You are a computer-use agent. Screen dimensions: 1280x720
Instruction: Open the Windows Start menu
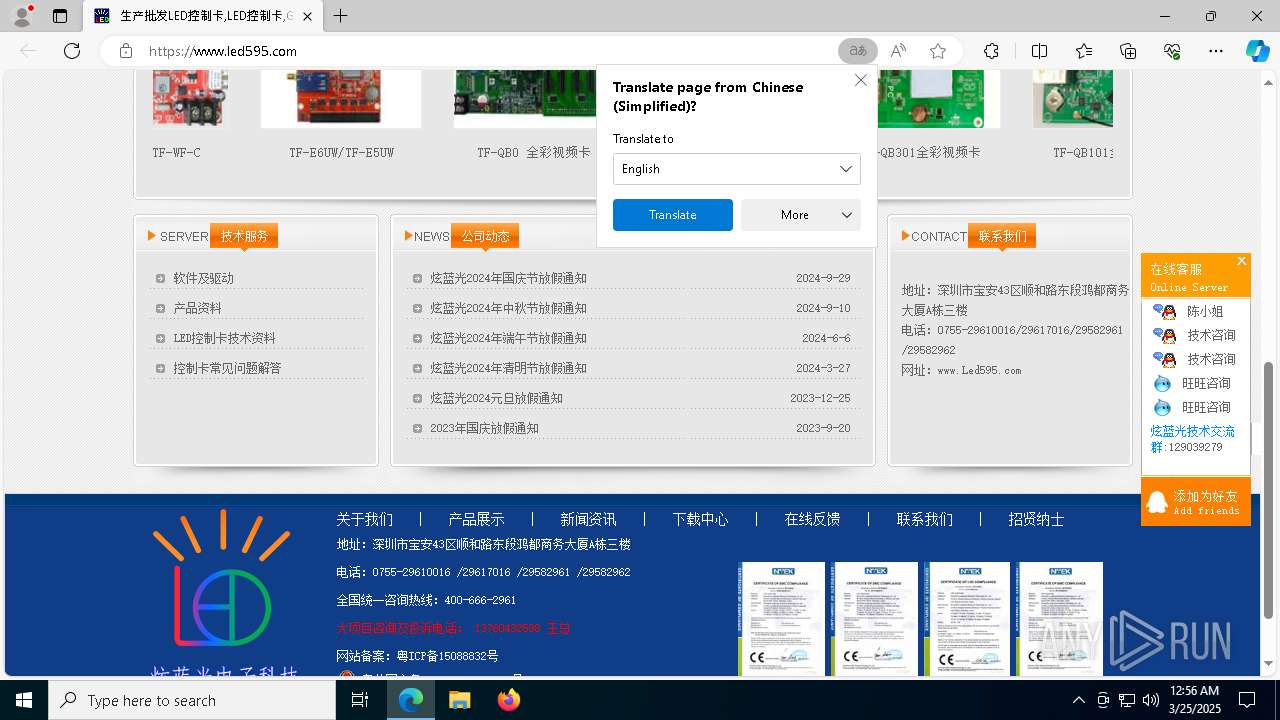click(23, 700)
